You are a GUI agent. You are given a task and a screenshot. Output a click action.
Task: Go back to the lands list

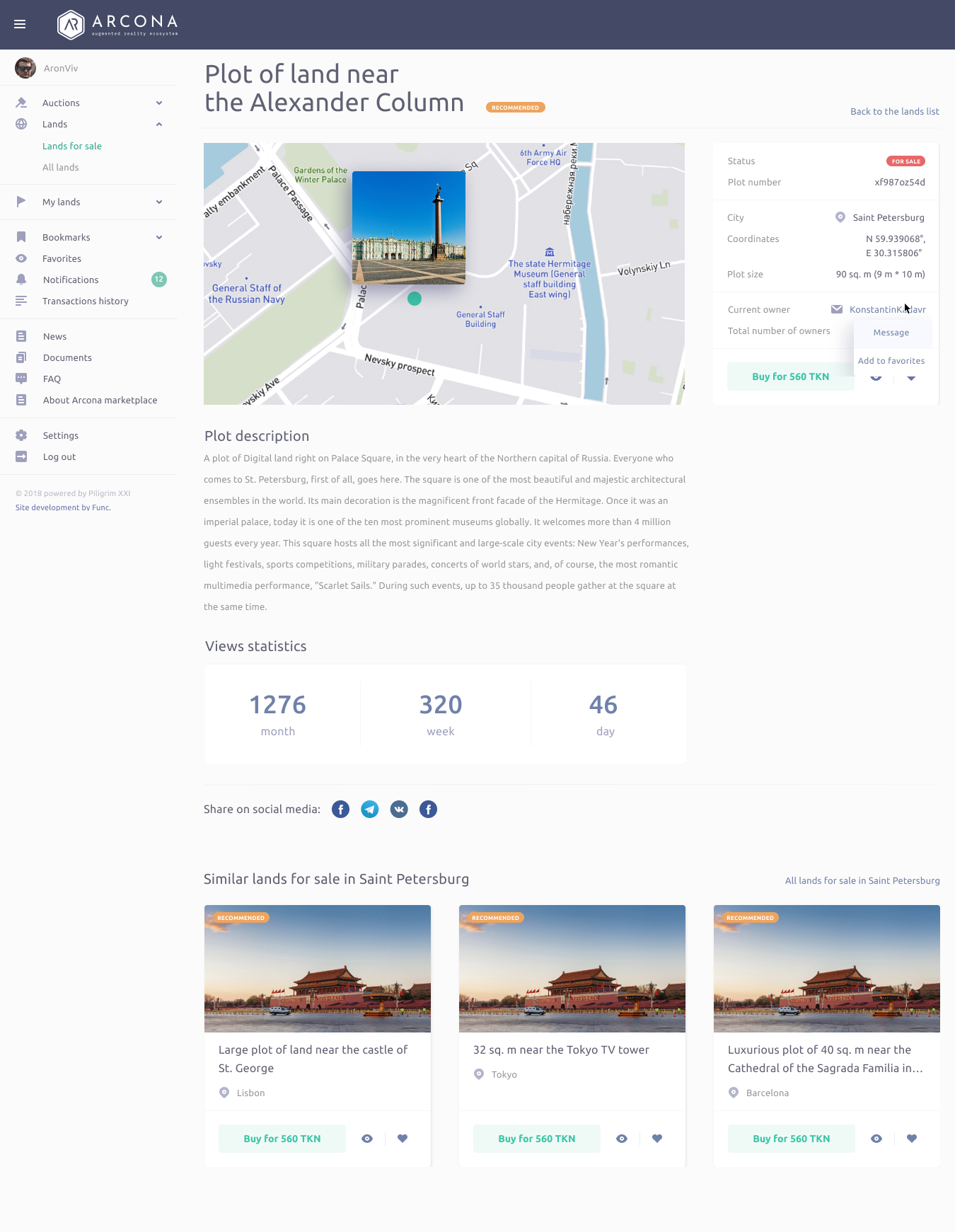[894, 112]
